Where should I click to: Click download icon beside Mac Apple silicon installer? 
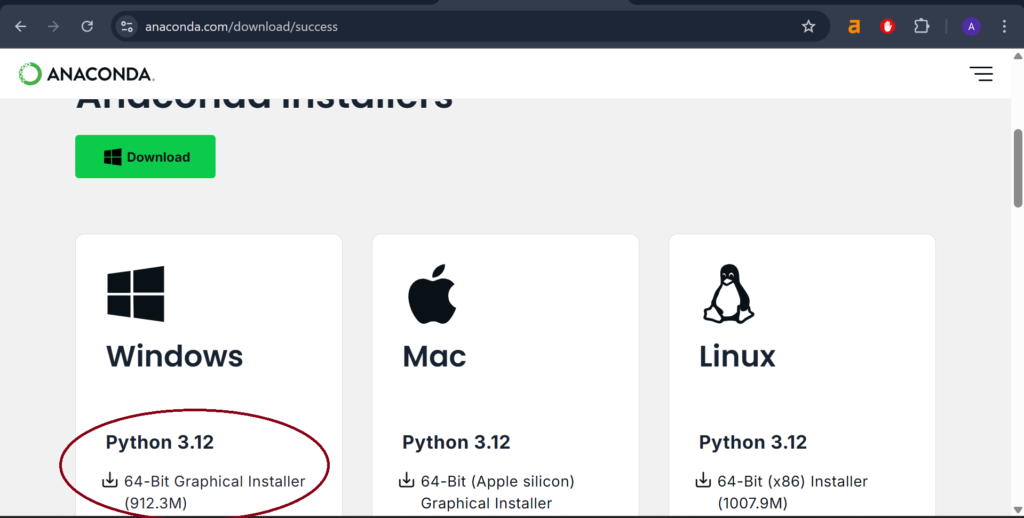pos(406,481)
